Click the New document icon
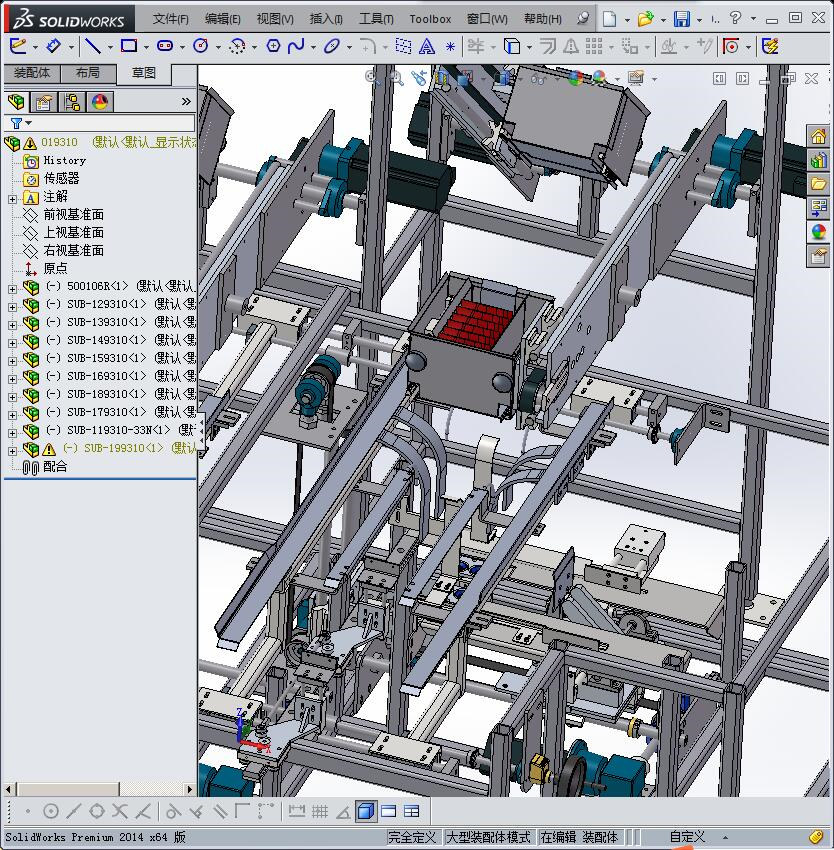This screenshot has height=850, width=834. click(610, 20)
